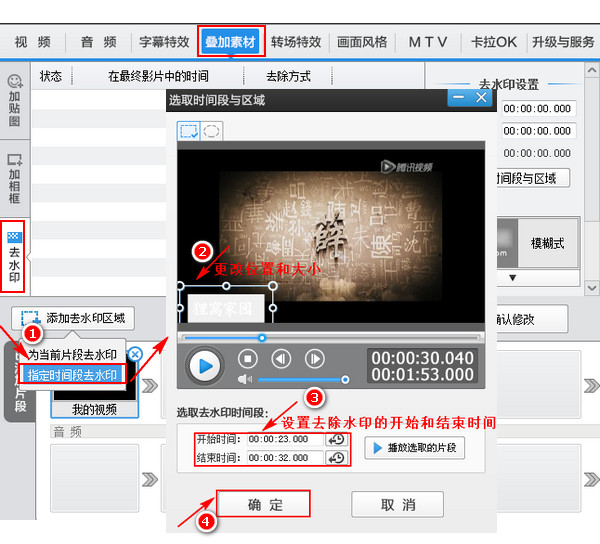Select the 叠加素材 tab

[231, 42]
